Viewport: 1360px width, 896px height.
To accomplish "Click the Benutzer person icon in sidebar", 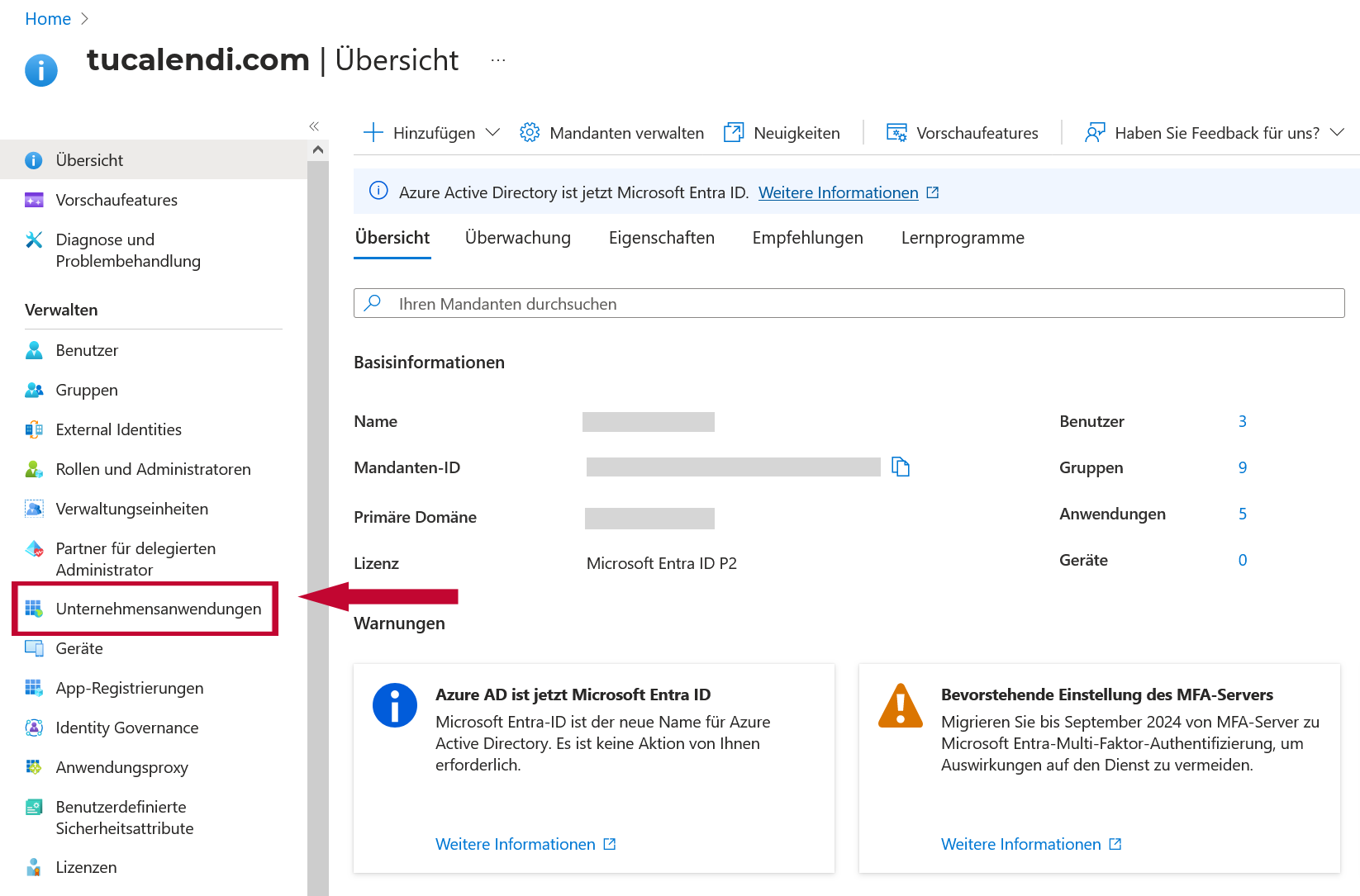I will (34, 350).
